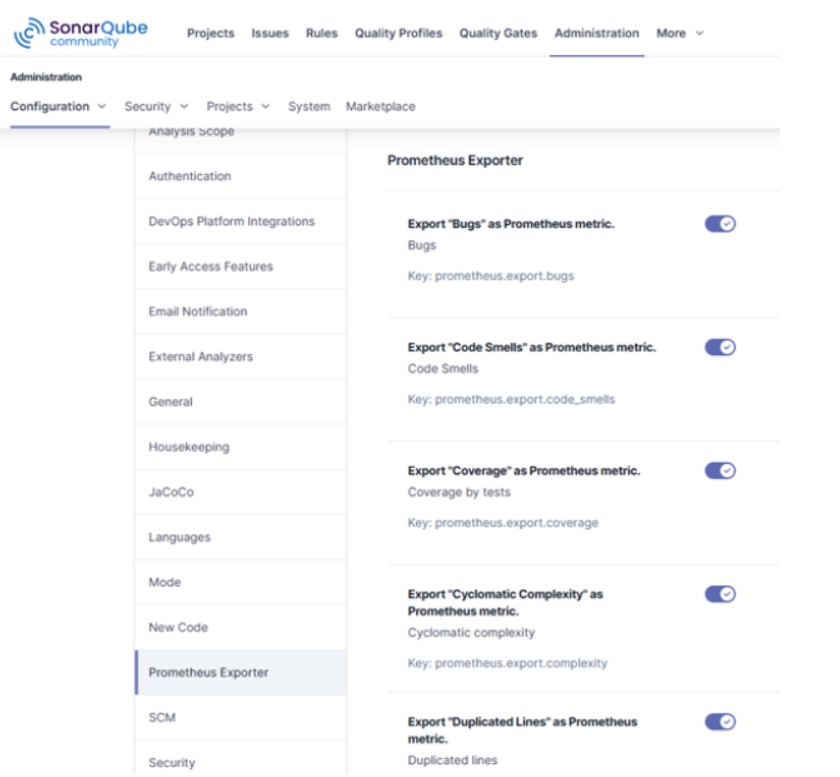
Task: Open the Marketplace tab
Action: click(x=380, y=106)
